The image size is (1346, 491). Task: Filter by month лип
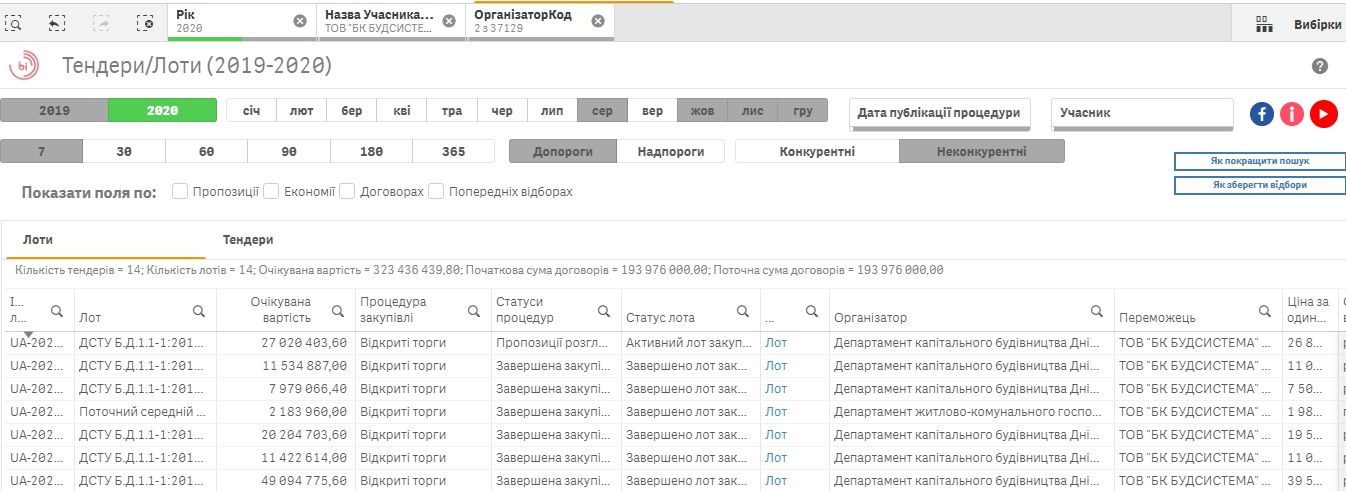click(552, 111)
